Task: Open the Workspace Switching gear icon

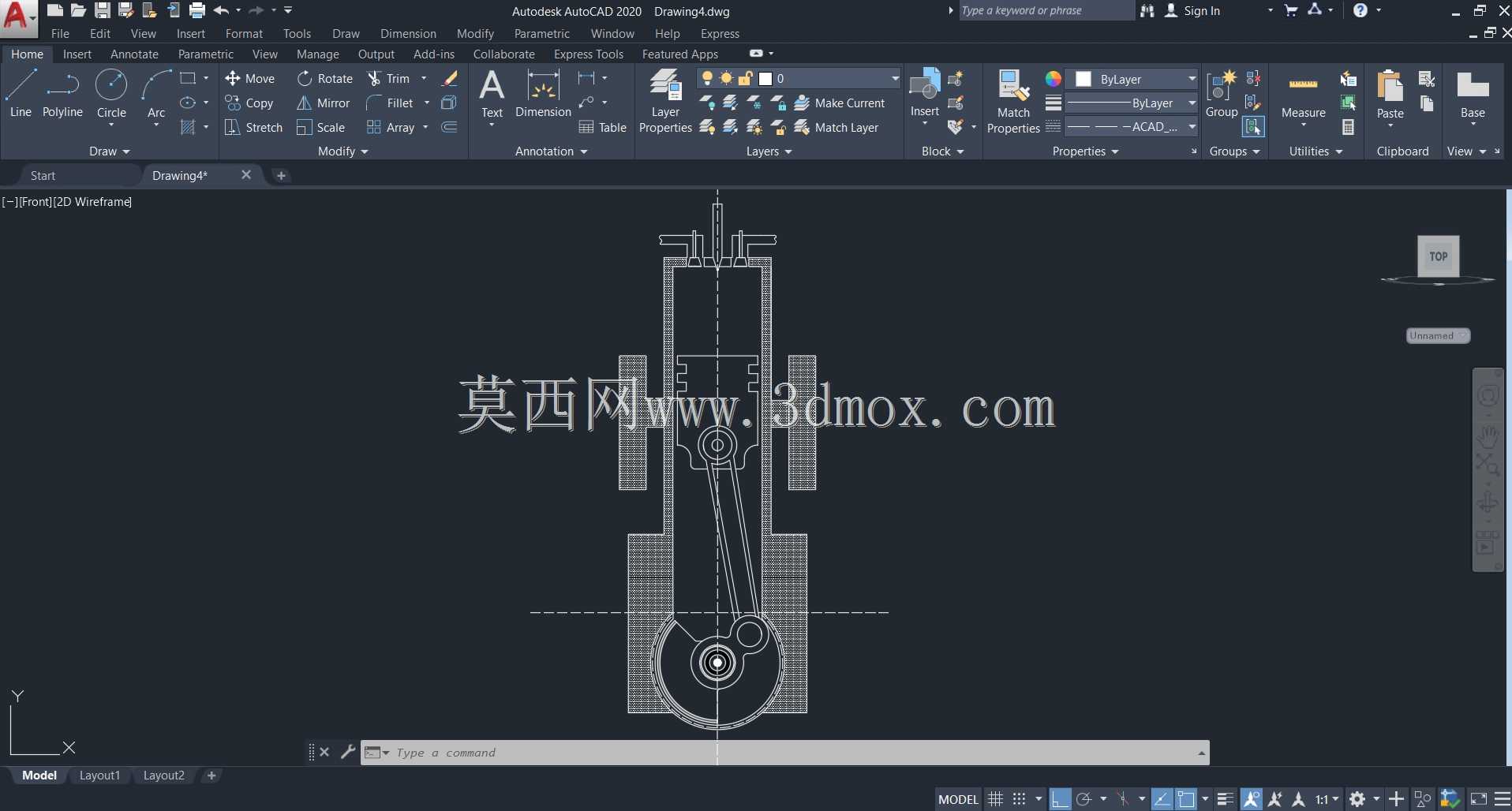Action: [1357, 799]
